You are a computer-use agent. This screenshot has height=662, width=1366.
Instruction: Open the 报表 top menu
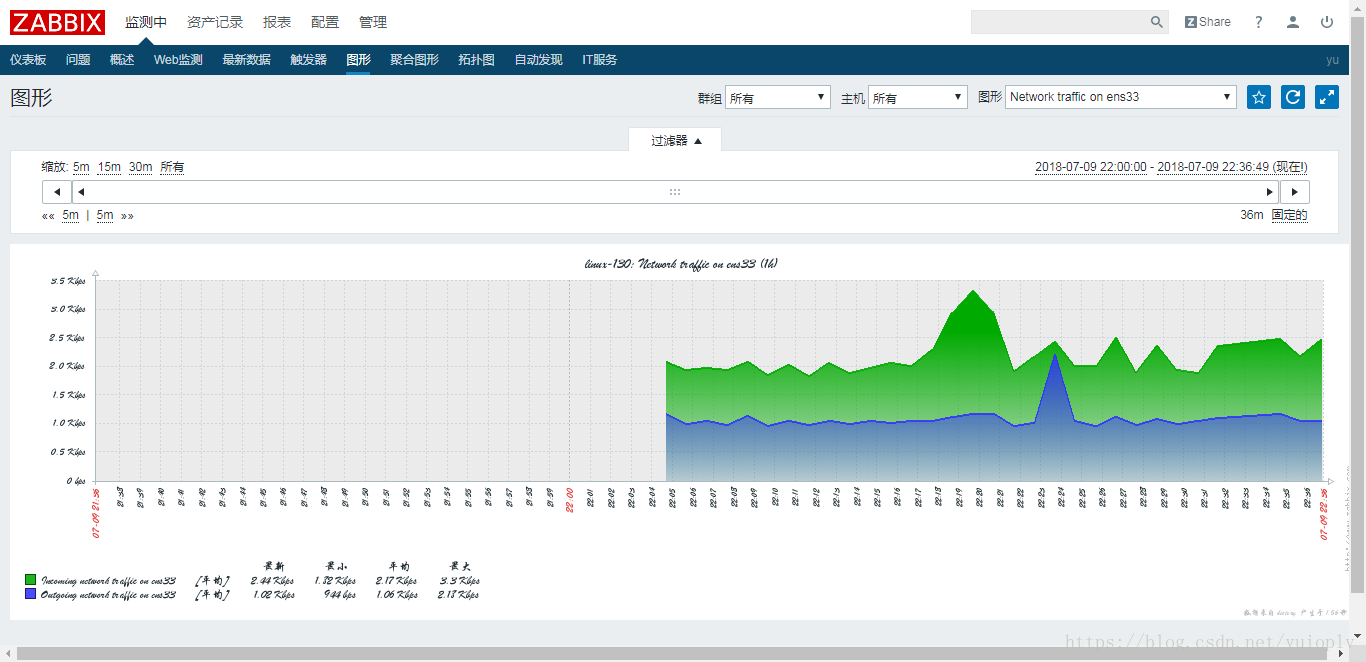tap(277, 22)
